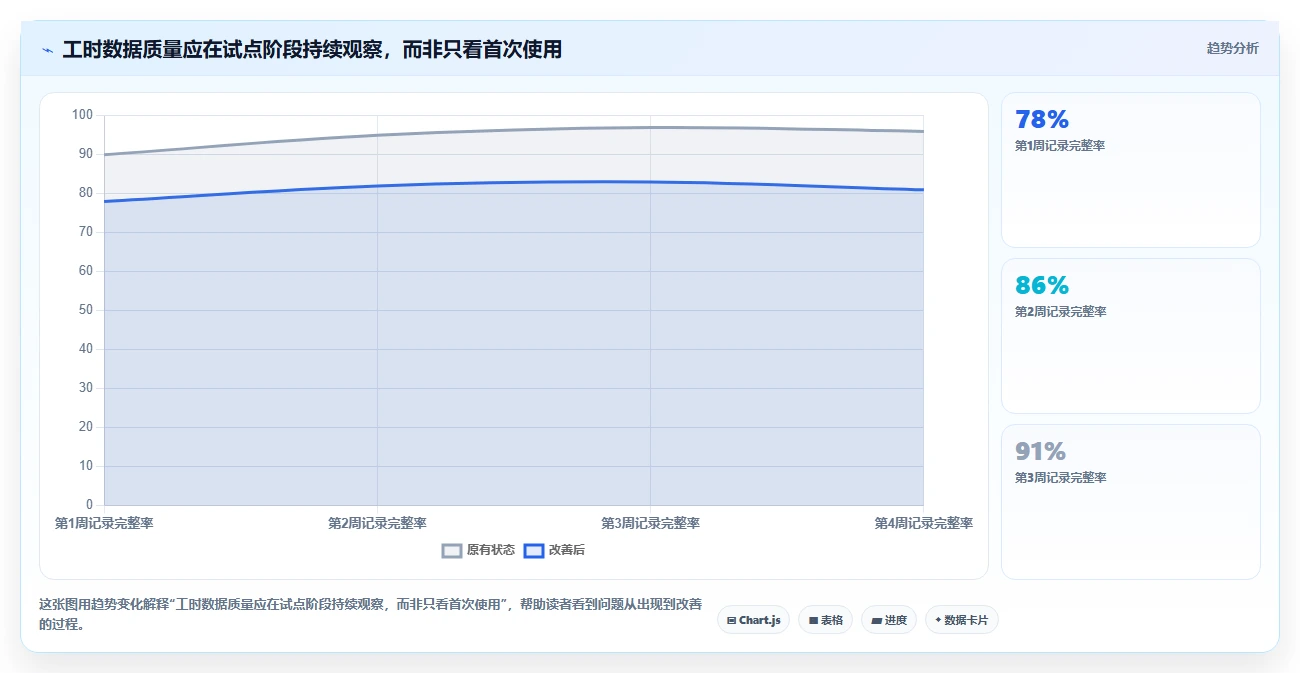Click x-axis label 第2周记录完整率

377,523
